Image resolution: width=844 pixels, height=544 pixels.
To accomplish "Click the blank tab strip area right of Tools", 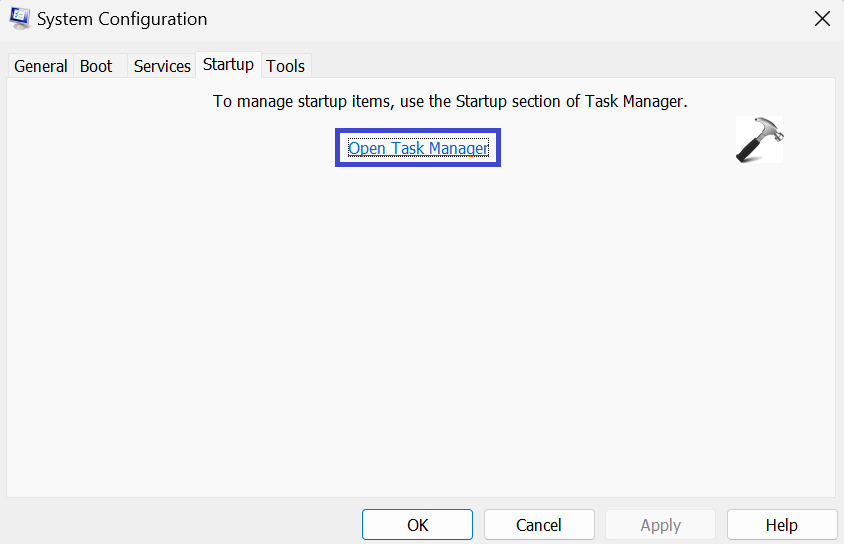I will coord(570,66).
